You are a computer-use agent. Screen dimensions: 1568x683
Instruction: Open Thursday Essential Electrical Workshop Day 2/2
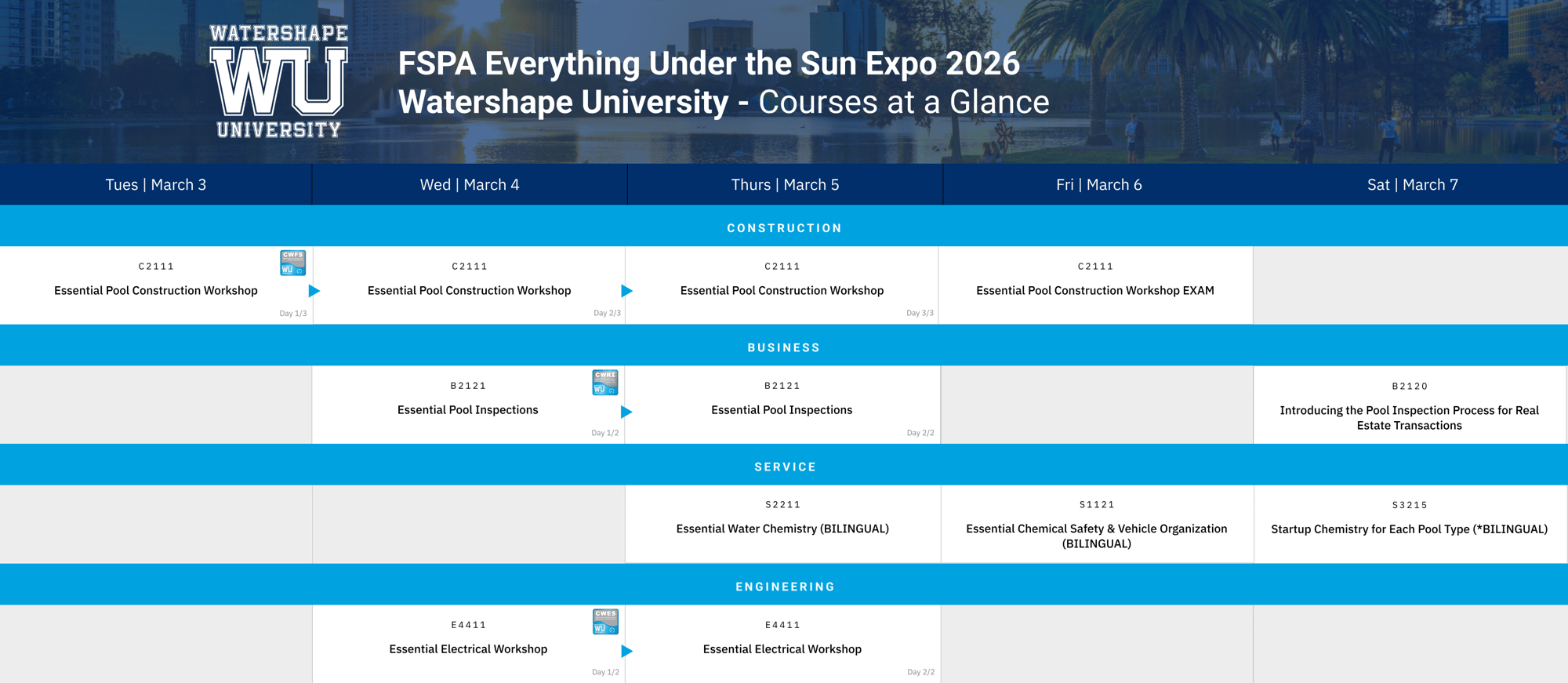pyautogui.click(x=782, y=648)
